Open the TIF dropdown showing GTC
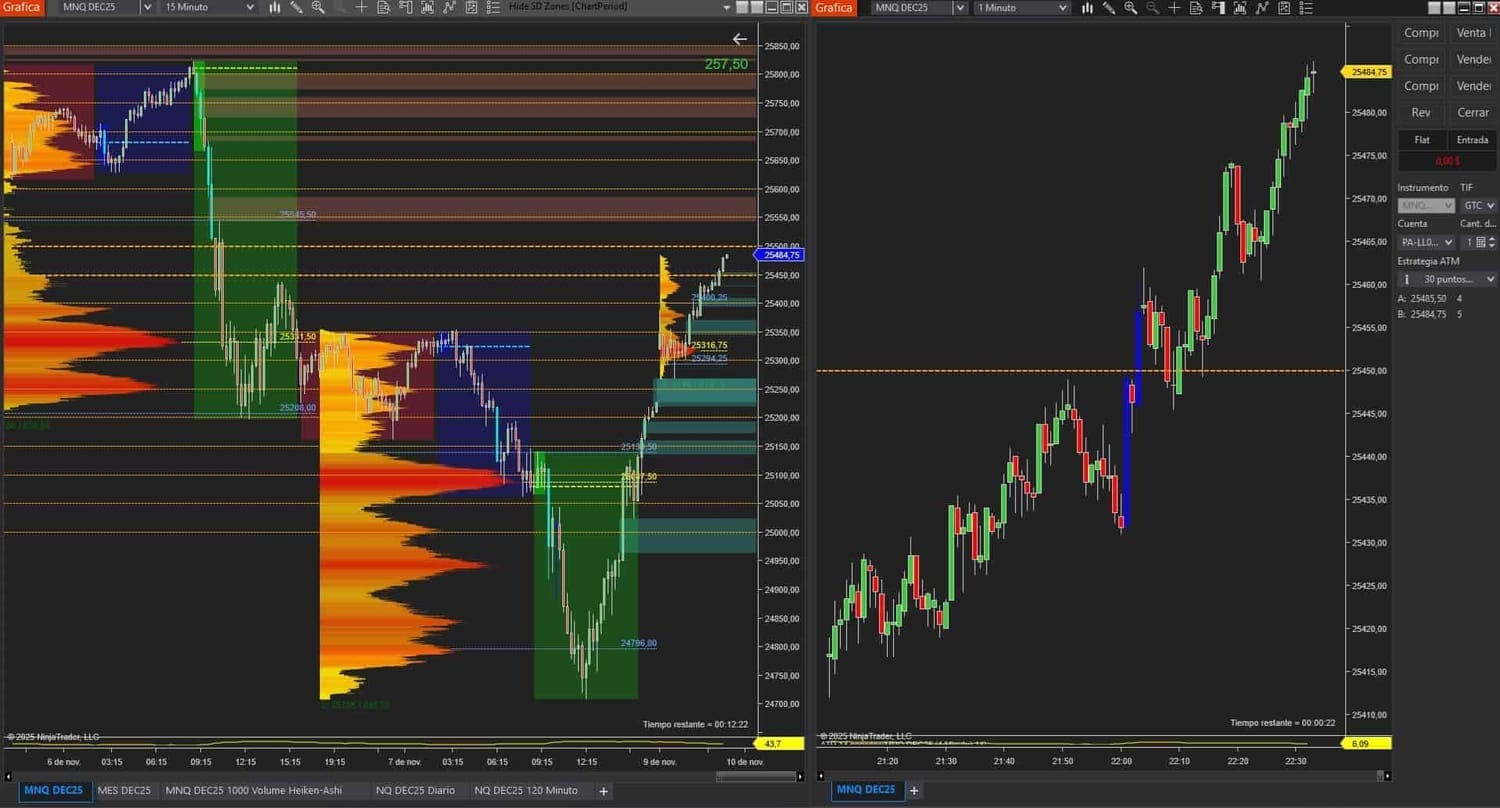This screenshot has height=808, width=1500. click(1478, 205)
